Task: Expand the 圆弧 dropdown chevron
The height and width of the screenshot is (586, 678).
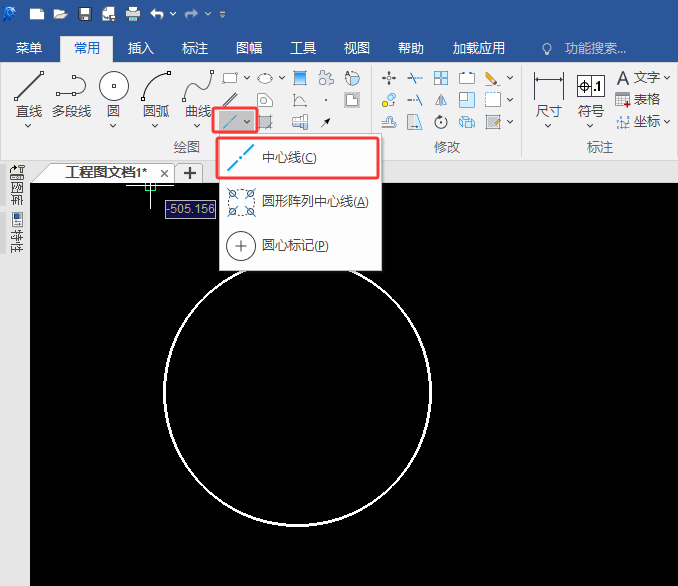Action: point(155,126)
